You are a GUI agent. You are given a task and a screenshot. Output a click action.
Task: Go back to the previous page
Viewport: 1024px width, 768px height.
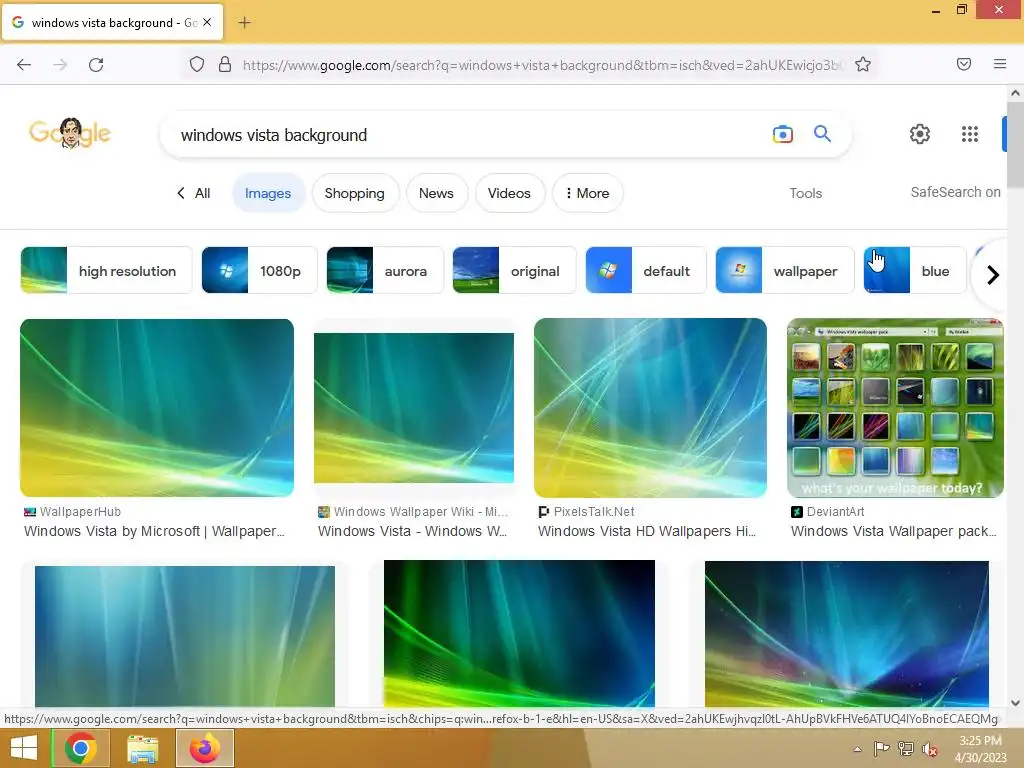pyautogui.click(x=24, y=64)
